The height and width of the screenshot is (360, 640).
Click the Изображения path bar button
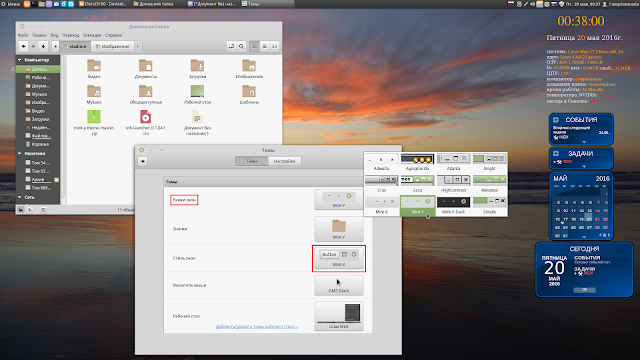point(112,47)
